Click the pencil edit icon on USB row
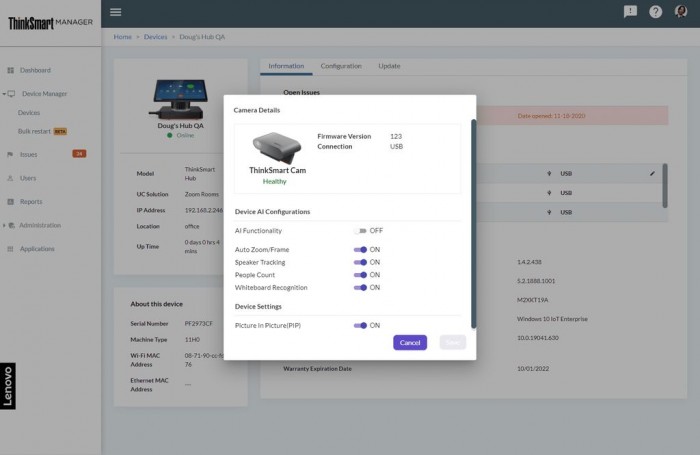This screenshot has height=455, width=700. coord(652,173)
